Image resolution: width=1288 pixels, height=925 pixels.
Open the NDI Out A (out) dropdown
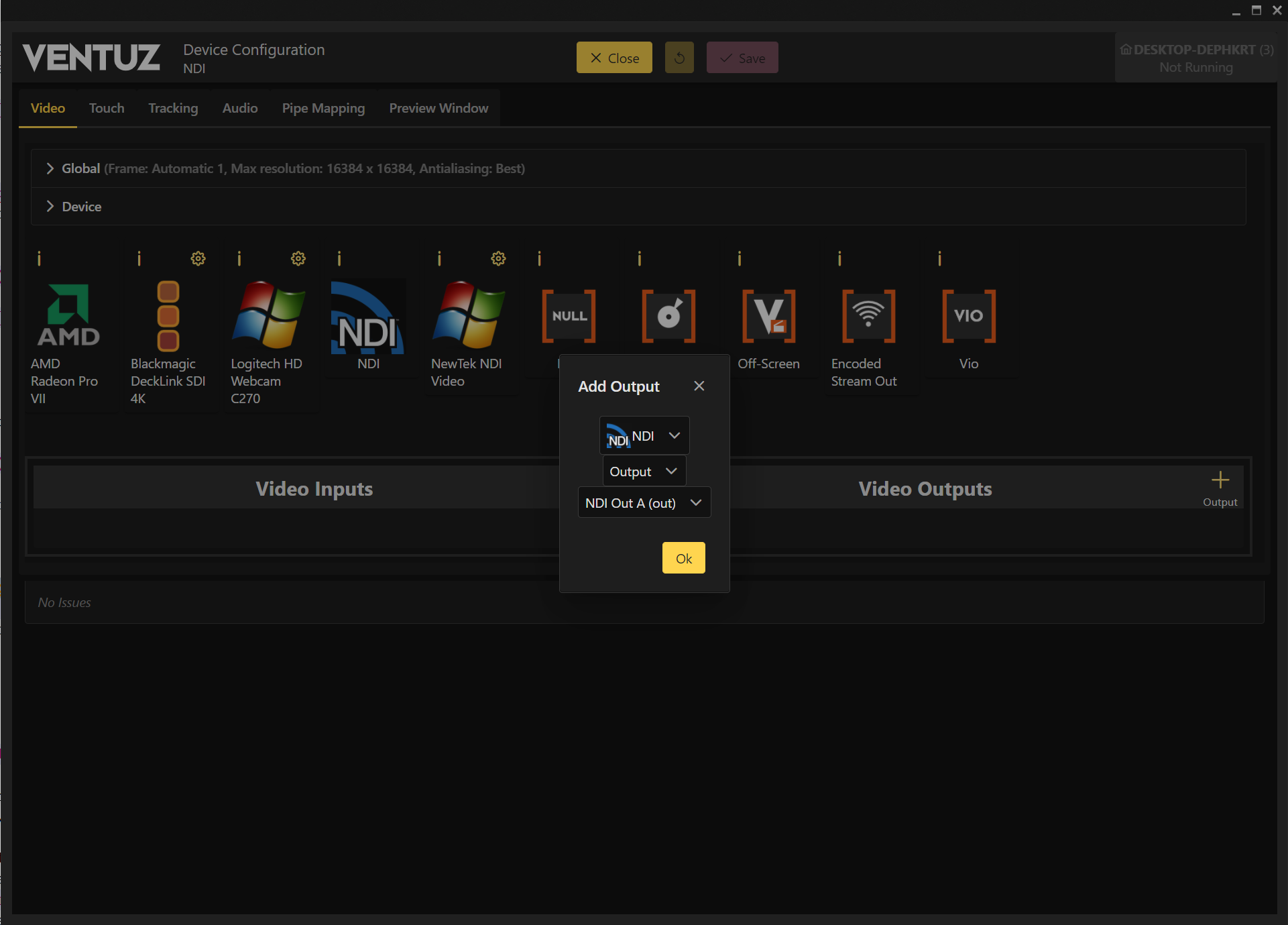point(644,503)
